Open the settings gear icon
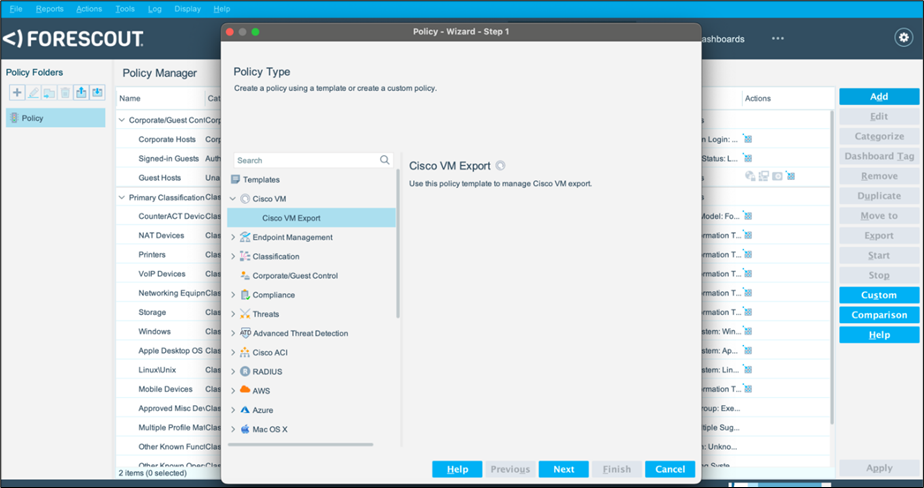 pos(903,38)
